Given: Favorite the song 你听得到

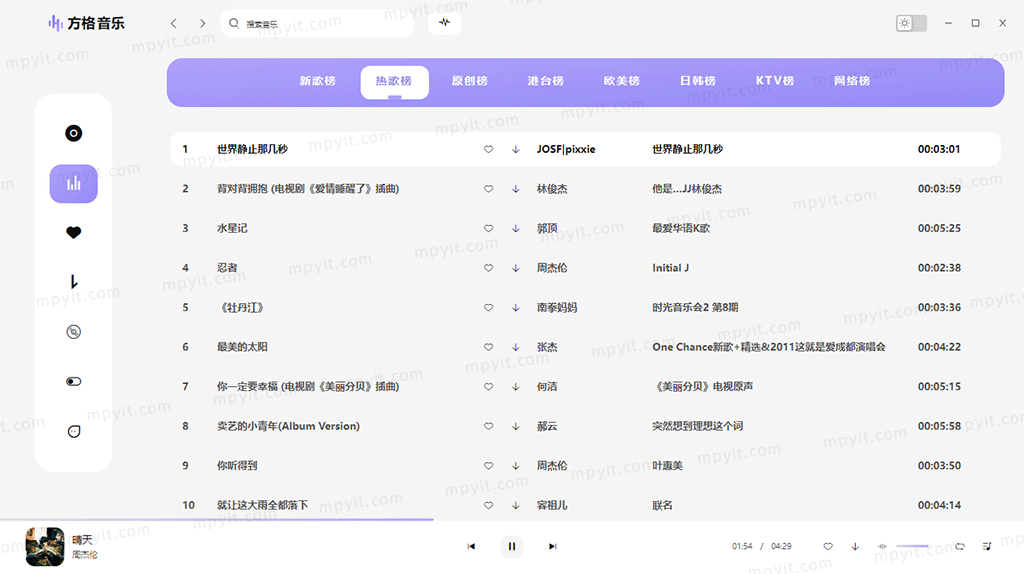Looking at the screenshot, I should click(488, 466).
